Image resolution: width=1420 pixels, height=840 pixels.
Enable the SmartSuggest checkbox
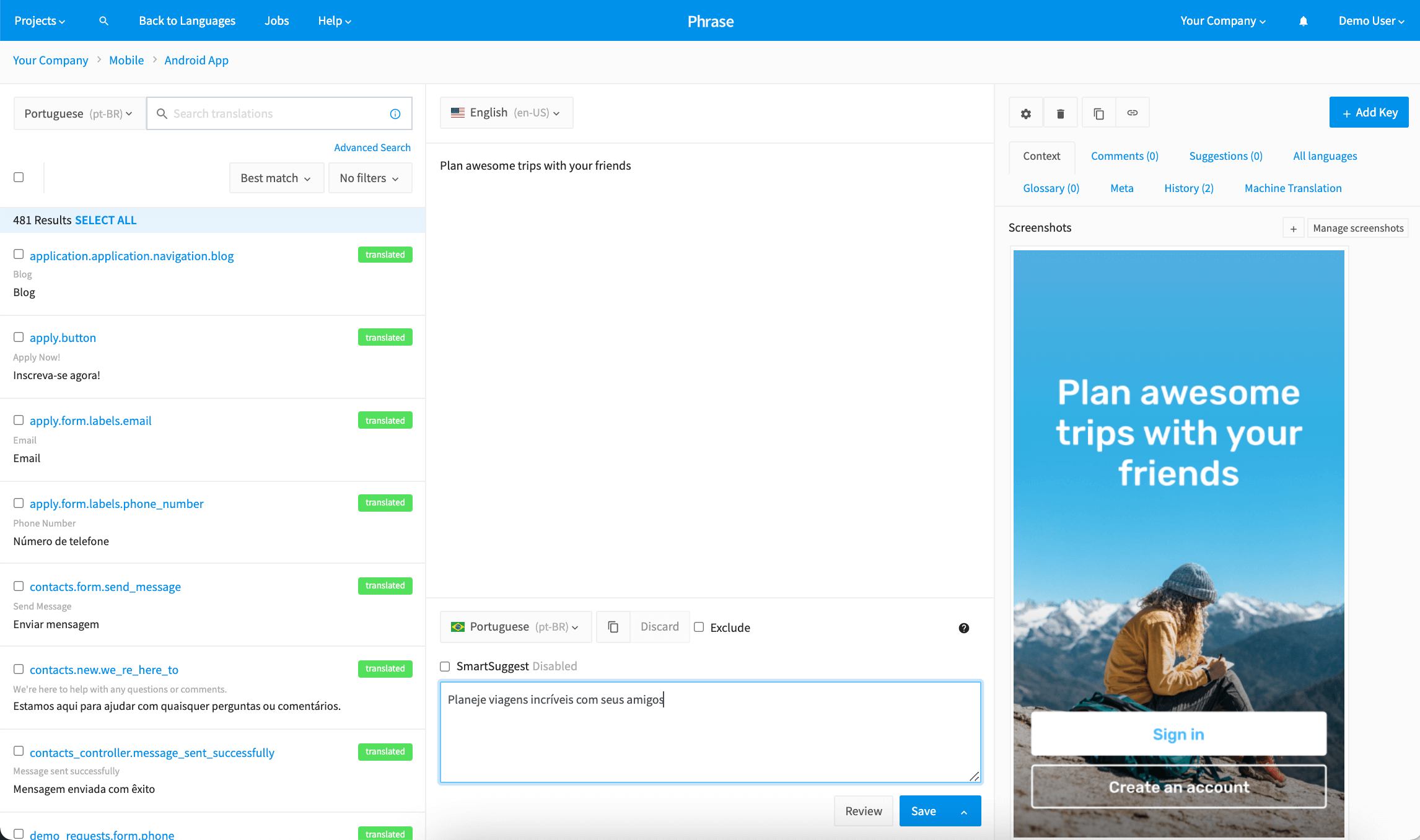445,667
